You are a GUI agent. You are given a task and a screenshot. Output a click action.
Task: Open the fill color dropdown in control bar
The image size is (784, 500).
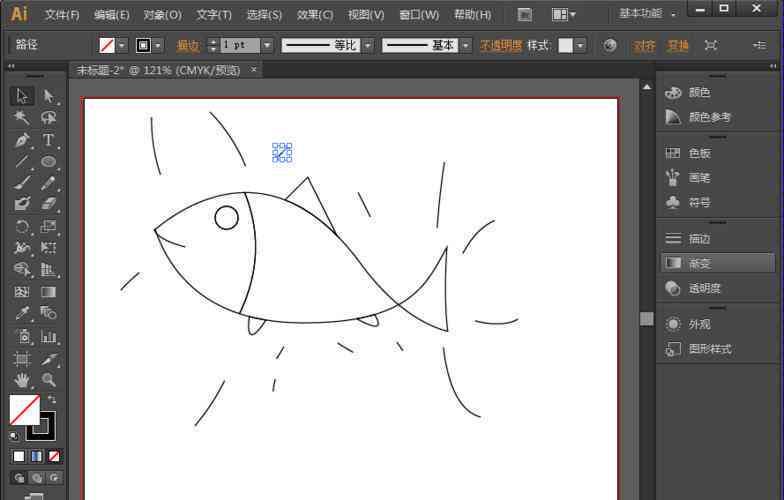122,46
